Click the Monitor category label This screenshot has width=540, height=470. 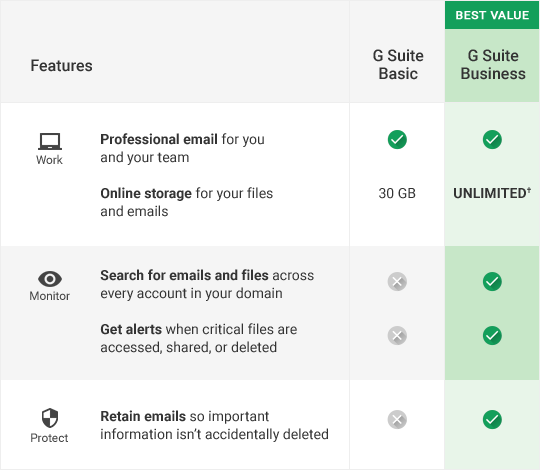(x=50, y=296)
